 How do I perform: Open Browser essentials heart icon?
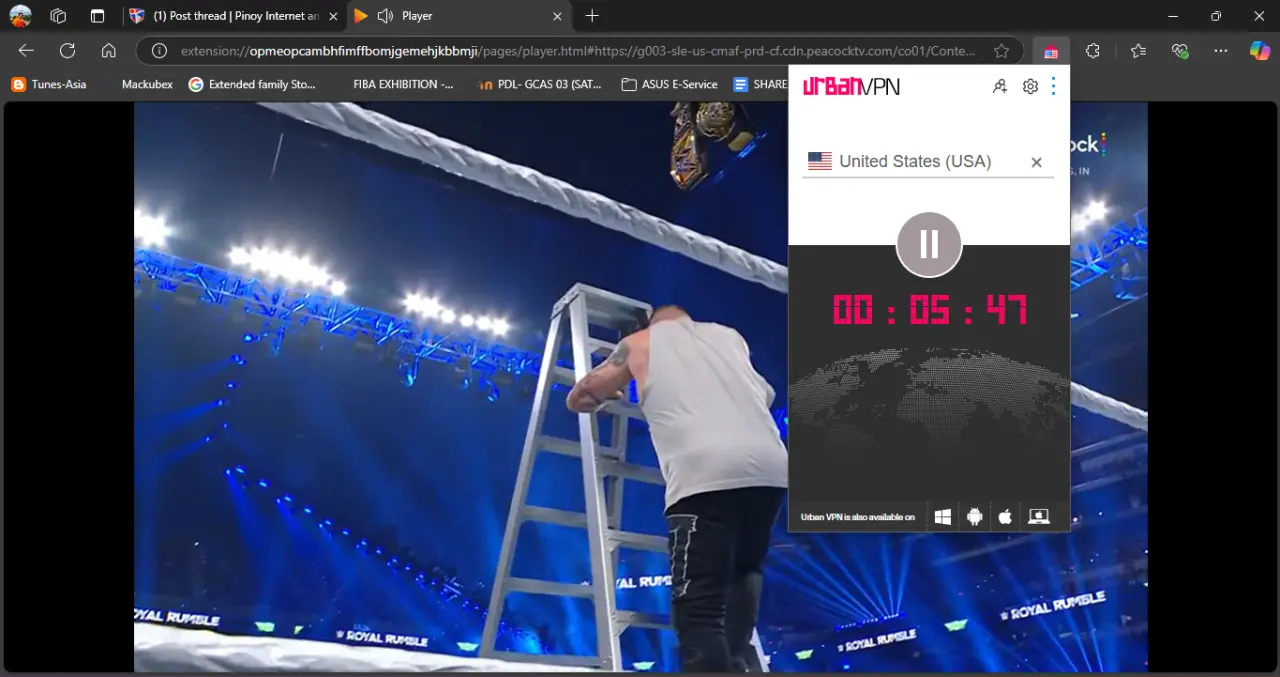[x=1180, y=51]
